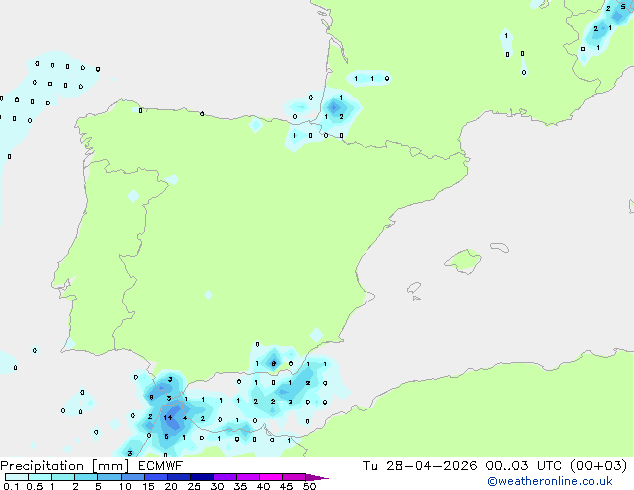Click the 30–35 mm purple swatch
Viewport: 634px width, 490px height.
click(225, 477)
